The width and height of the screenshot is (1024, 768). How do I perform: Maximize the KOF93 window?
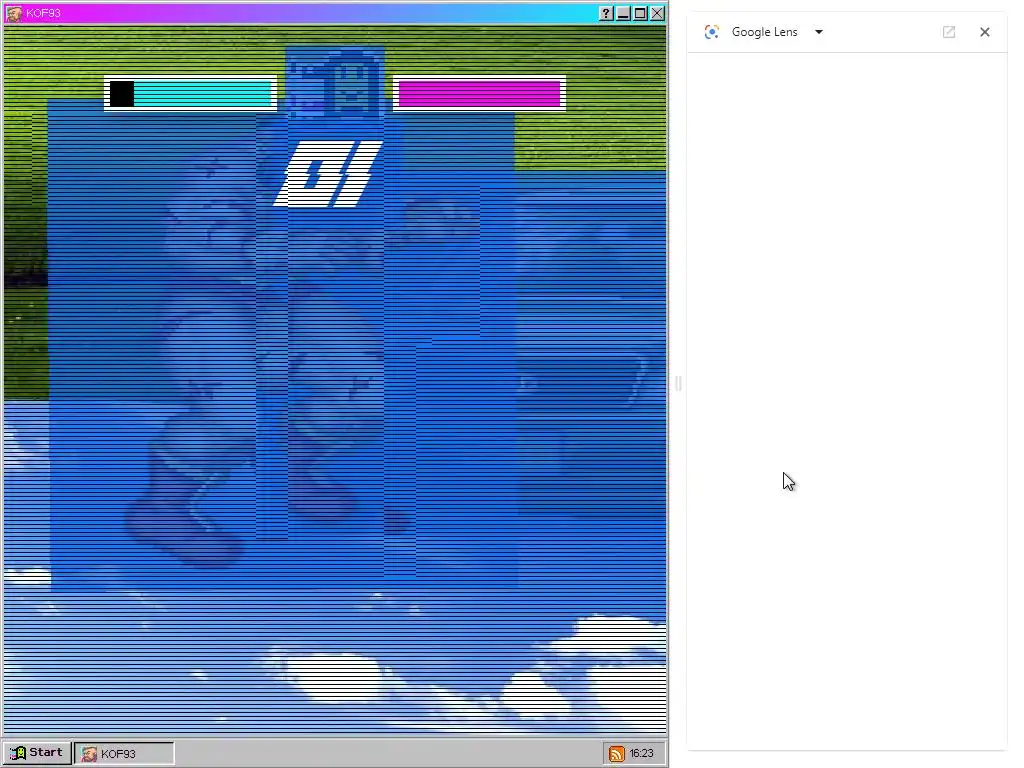[640, 13]
